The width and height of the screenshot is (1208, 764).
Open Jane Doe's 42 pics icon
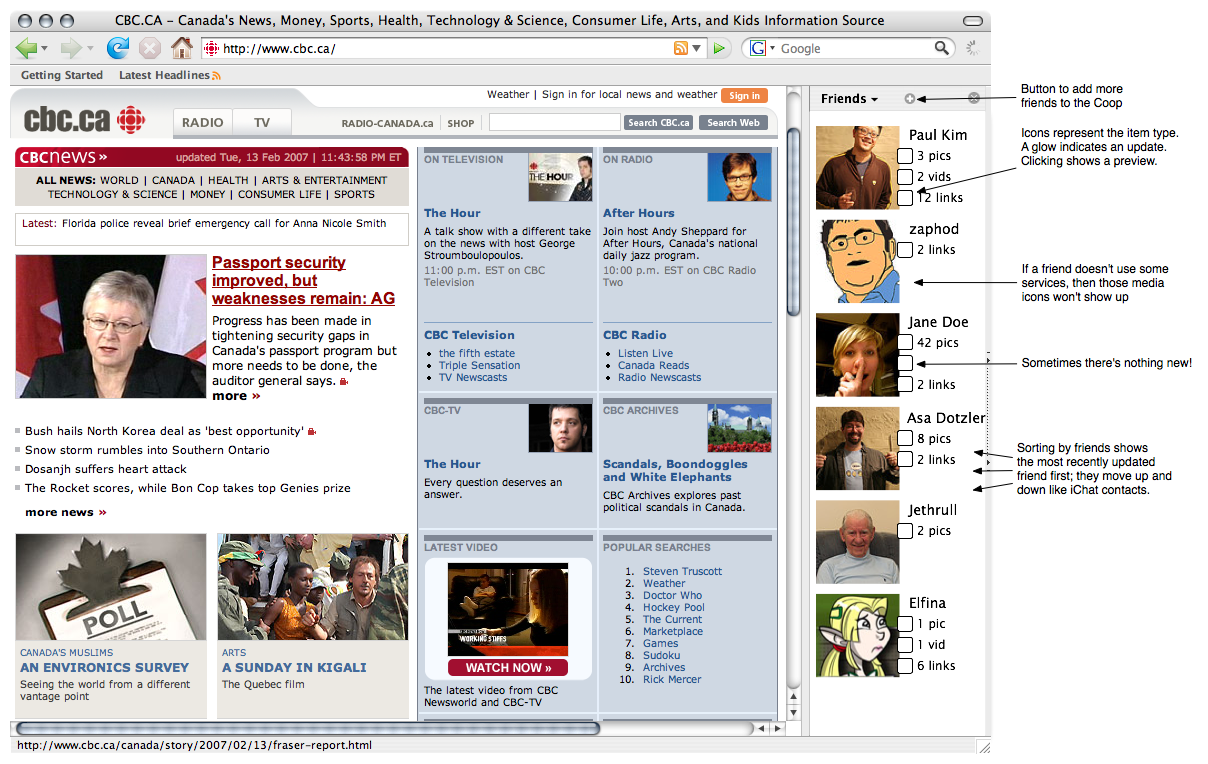click(905, 343)
